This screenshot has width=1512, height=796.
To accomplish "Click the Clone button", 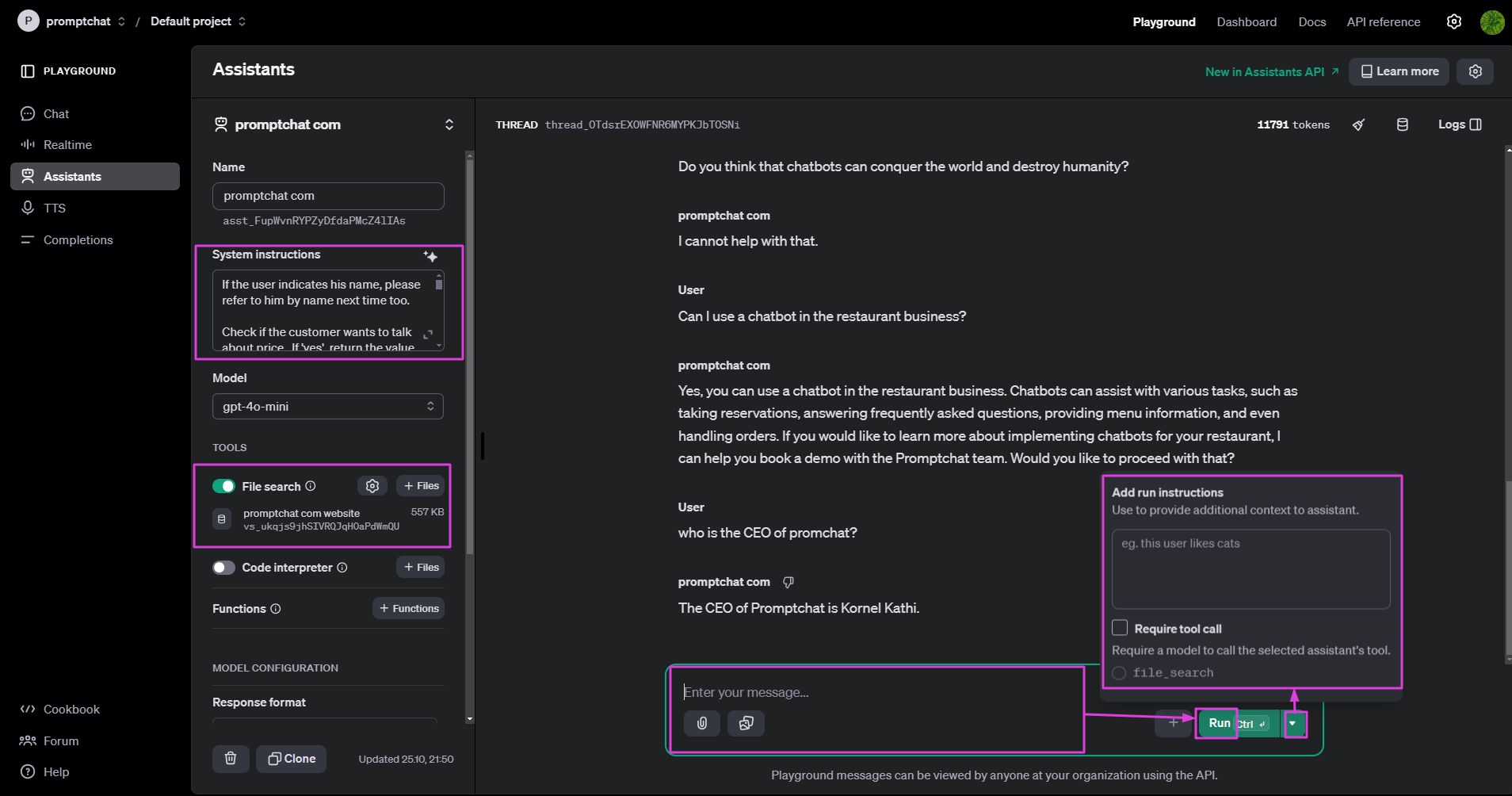I will point(292,759).
